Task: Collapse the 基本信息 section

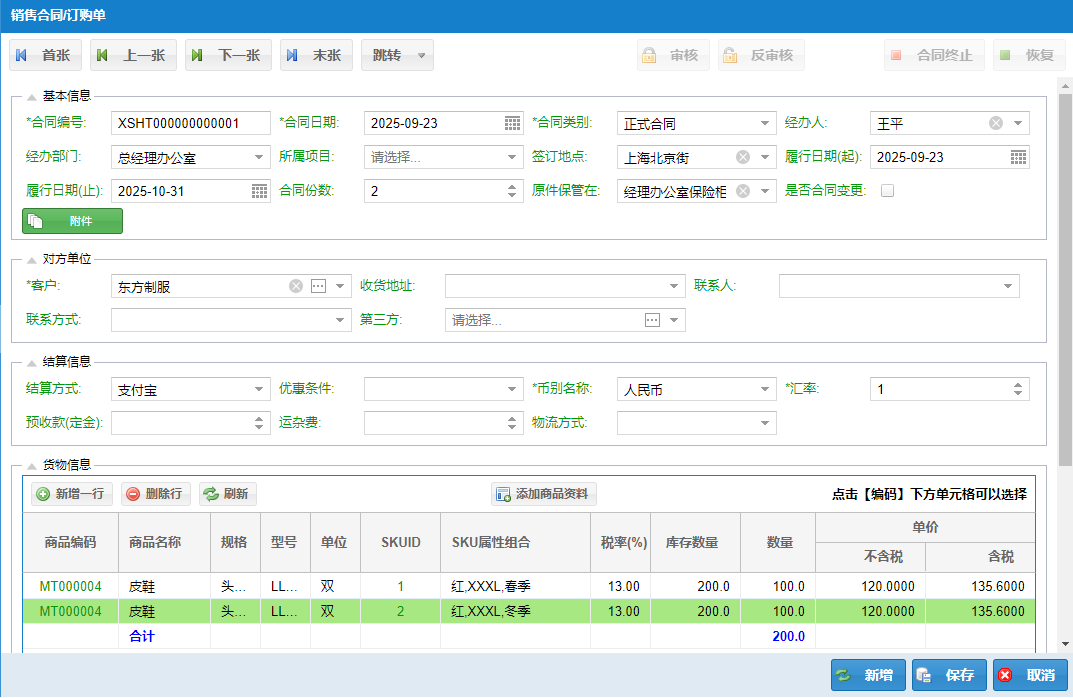Action: coord(32,97)
